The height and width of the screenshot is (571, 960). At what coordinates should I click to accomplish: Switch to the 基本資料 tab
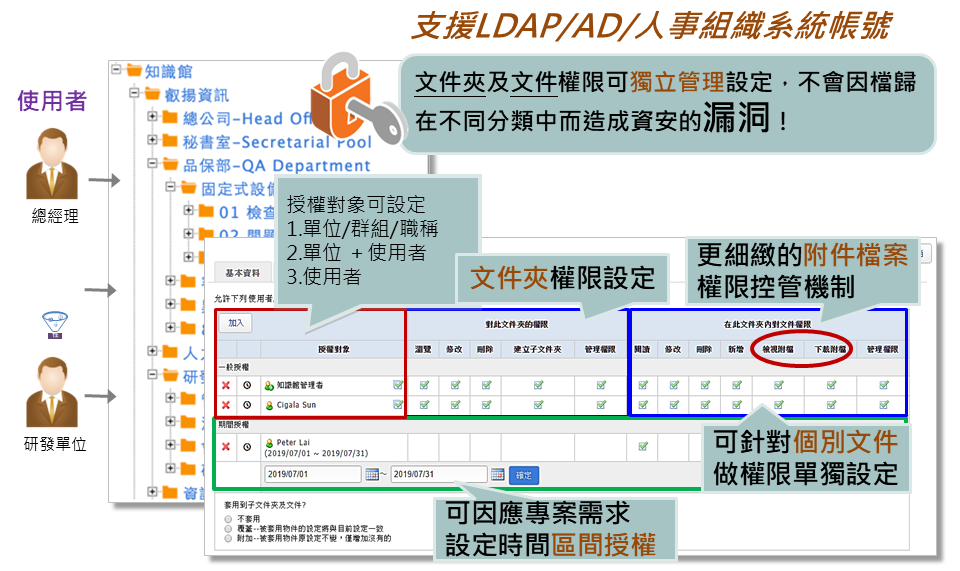point(242,273)
